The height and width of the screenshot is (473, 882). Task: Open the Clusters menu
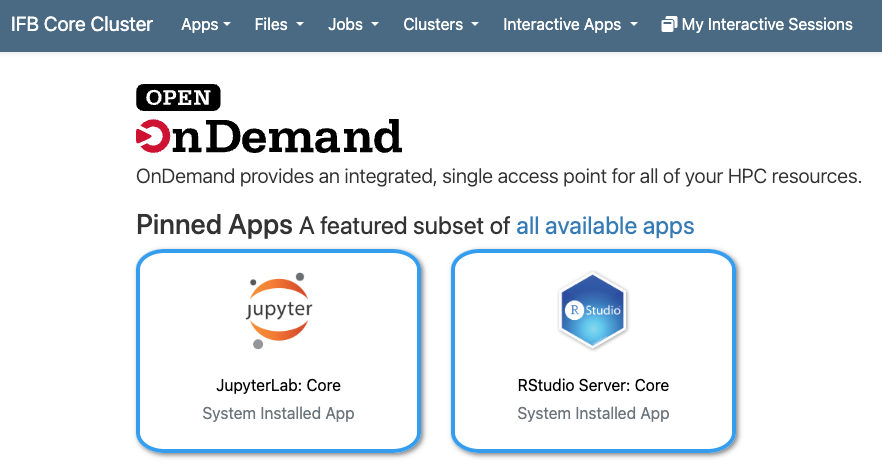click(440, 25)
